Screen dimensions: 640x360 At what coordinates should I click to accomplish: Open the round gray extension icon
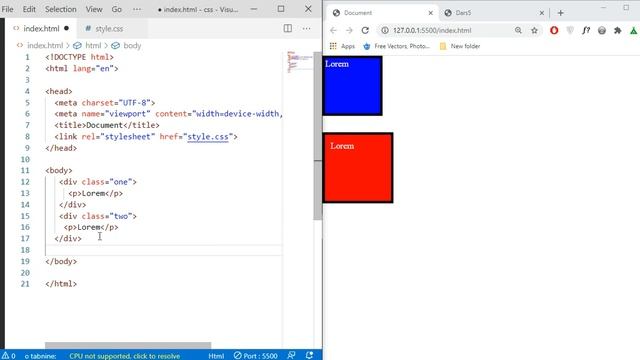[x=602, y=30]
